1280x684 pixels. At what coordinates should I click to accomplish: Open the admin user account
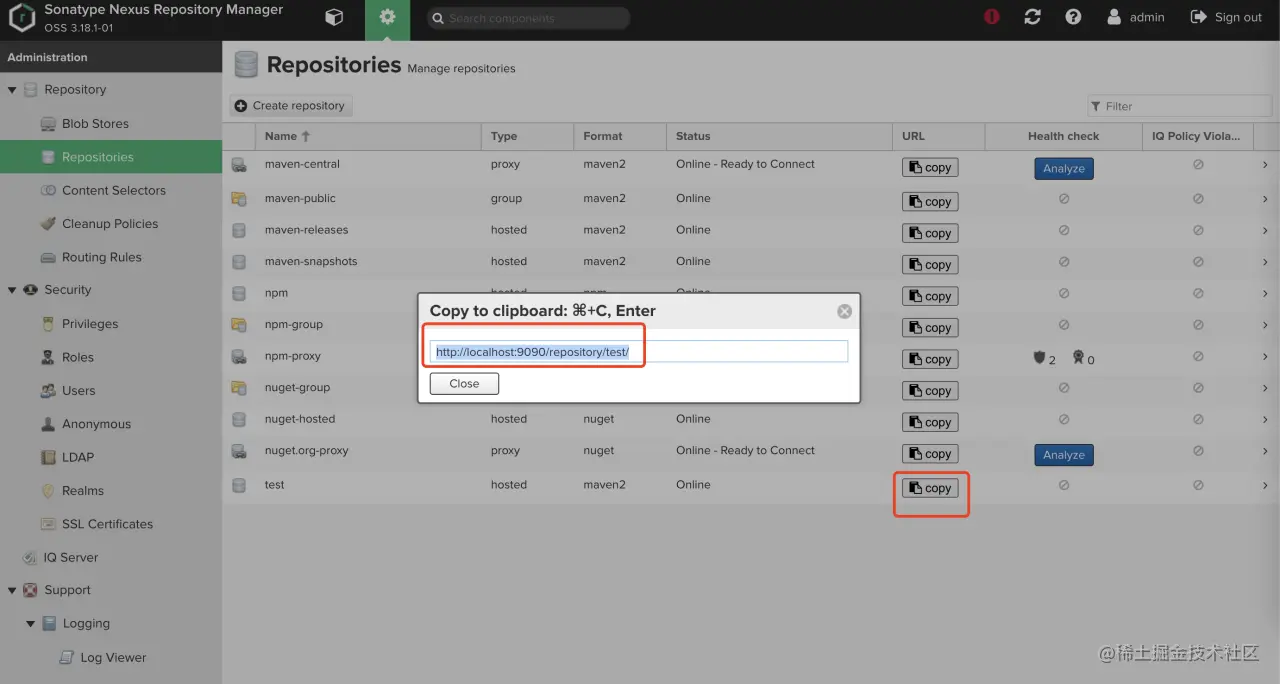[1136, 17]
